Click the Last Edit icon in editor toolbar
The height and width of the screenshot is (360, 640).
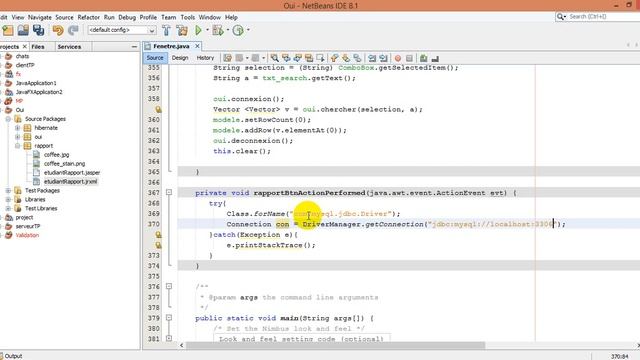228,58
